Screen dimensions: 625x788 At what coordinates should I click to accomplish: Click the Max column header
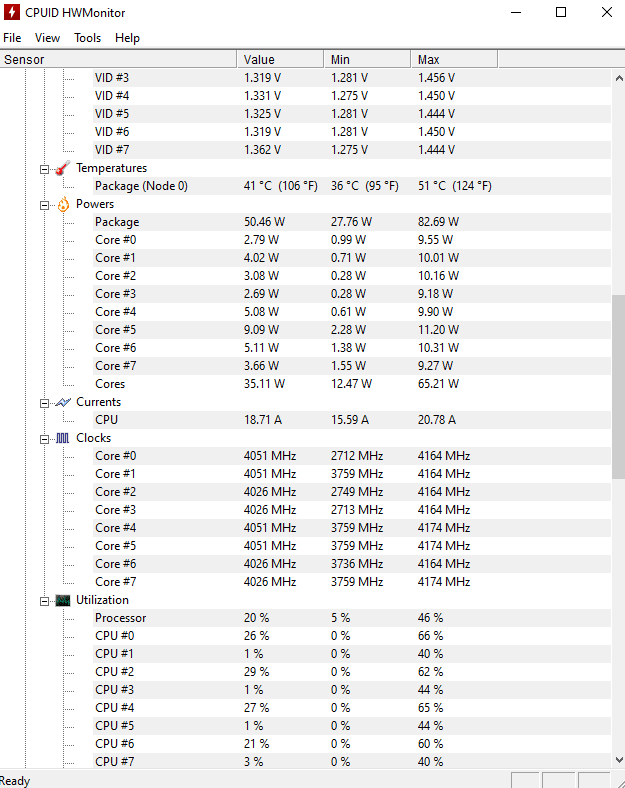(454, 59)
